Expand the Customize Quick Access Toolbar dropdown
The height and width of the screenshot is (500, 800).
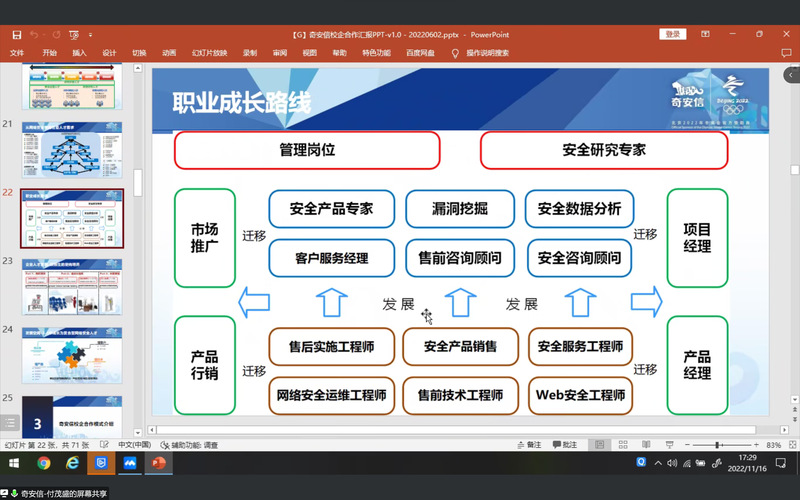[91, 35]
